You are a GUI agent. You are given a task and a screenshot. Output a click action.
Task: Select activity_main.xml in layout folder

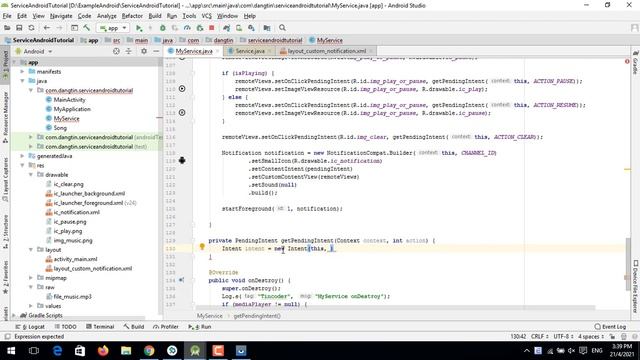tap(76, 259)
